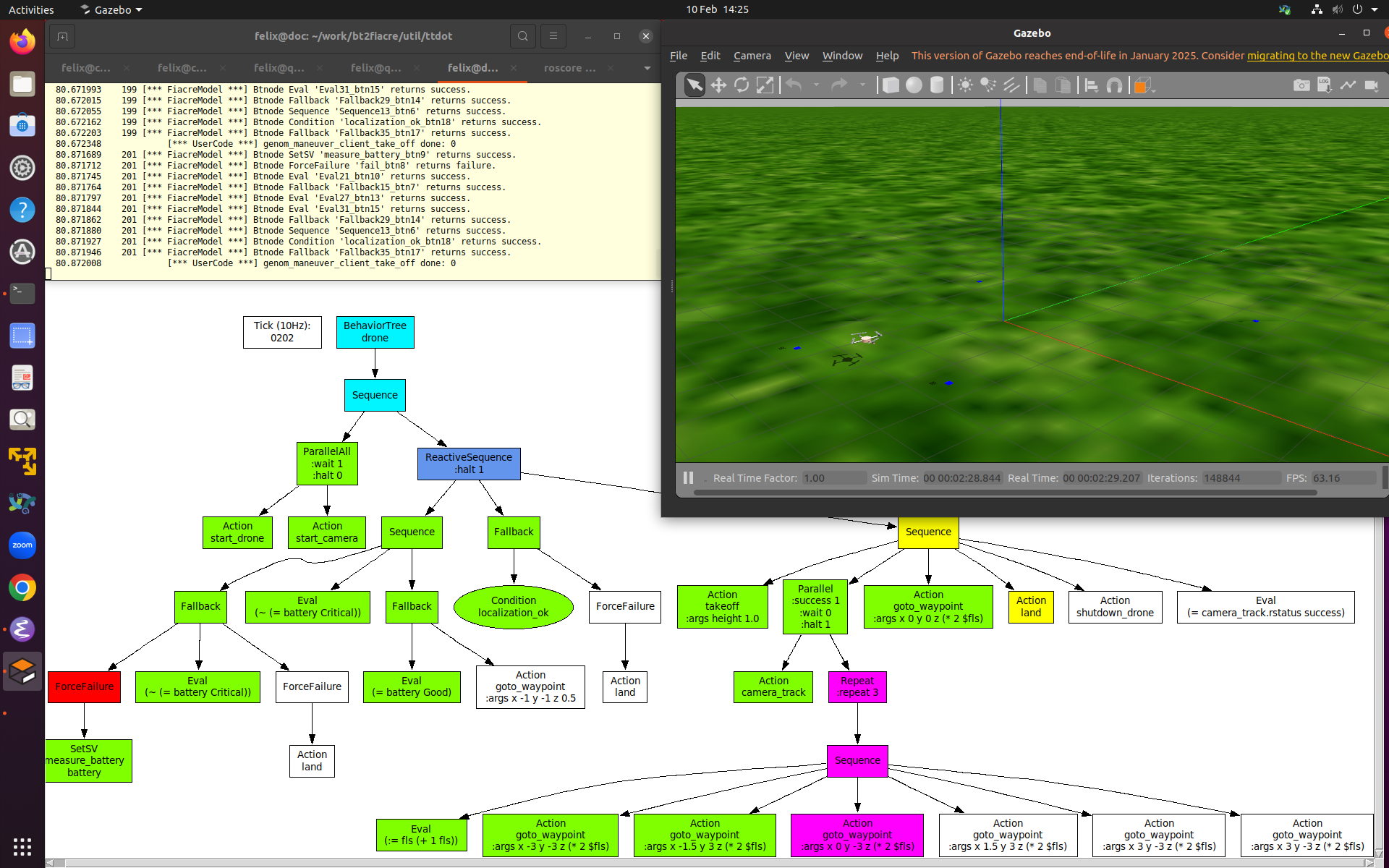Viewport: 1389px width, 868px height.
Task: Open the plot window icon
Action: [x=1348, y=85]
